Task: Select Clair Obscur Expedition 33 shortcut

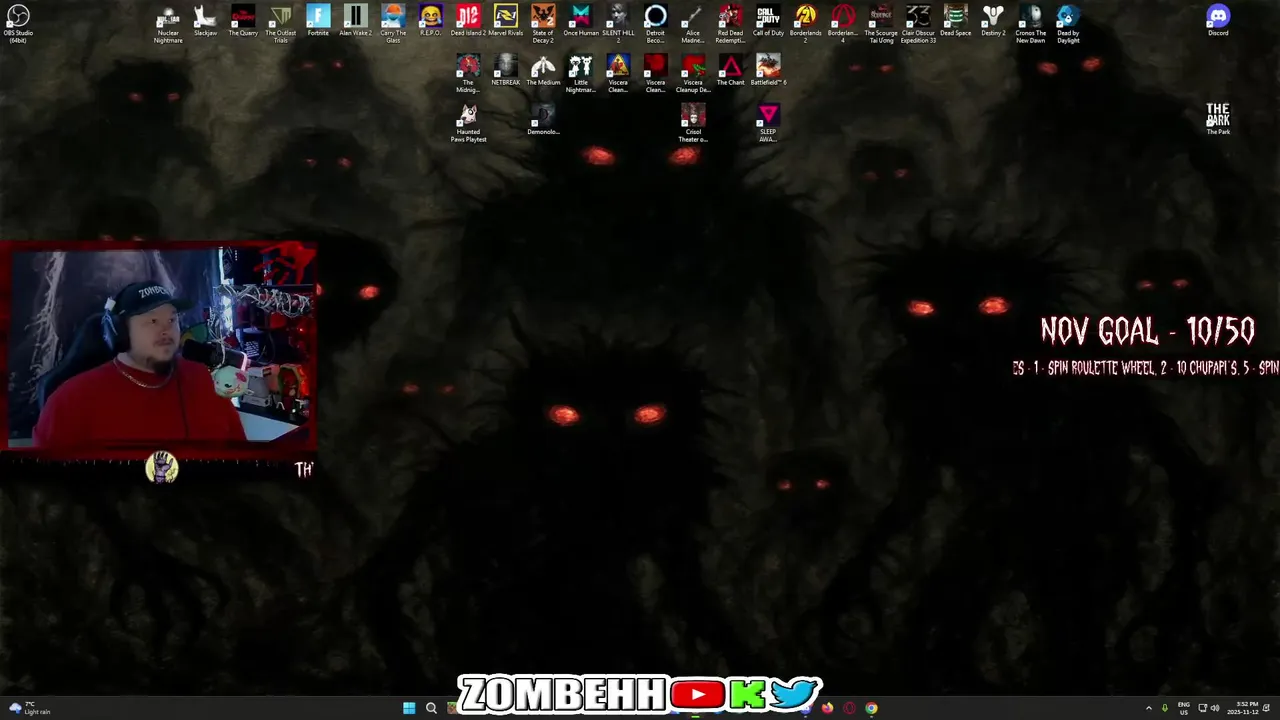Action: click(x=918, y=23)
